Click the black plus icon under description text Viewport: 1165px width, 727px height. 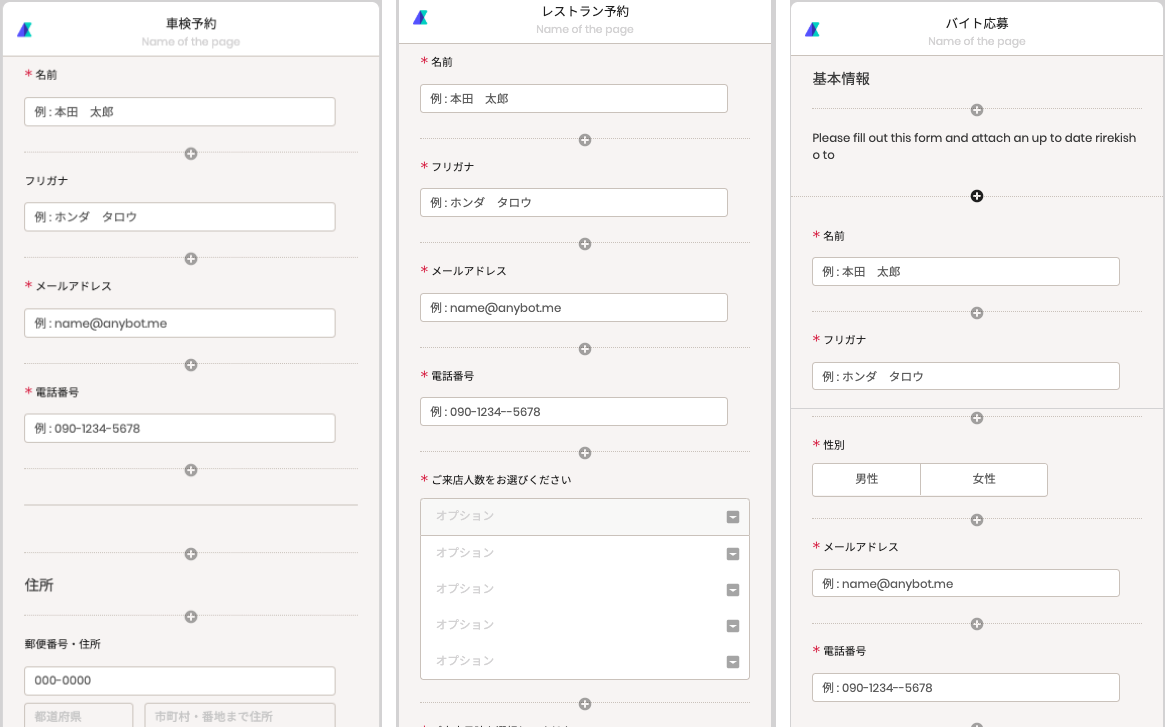977,196
